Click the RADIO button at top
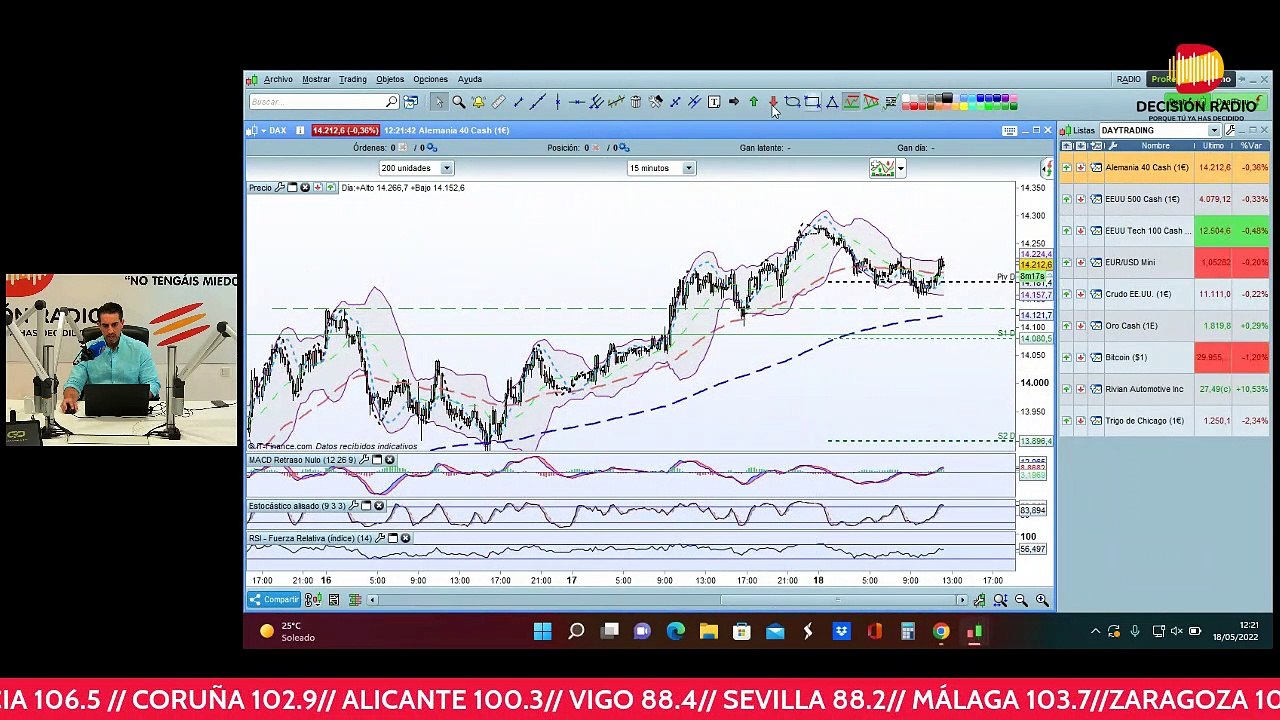The height and width of the screenshot is (720, 1280). [x=1128, y=79]
